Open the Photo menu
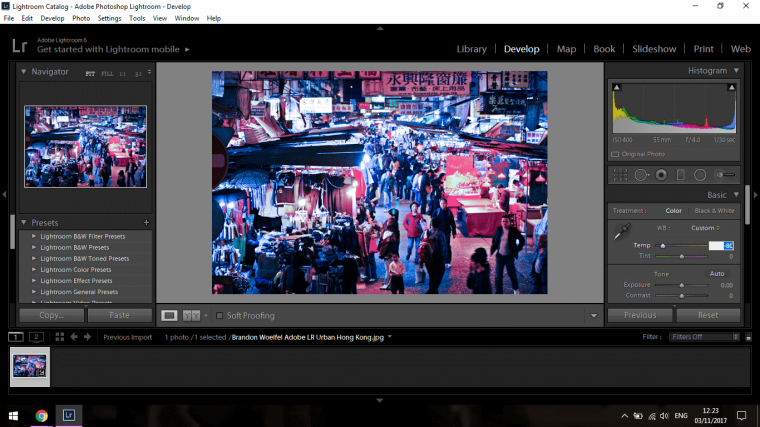Image resolution: width=760 pixels, height=427 pixels. pos(81,18)
